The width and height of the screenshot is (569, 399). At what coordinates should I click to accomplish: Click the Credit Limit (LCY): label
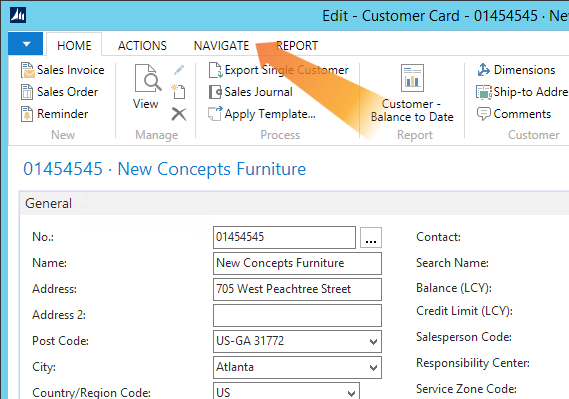(x=464, y=311)
